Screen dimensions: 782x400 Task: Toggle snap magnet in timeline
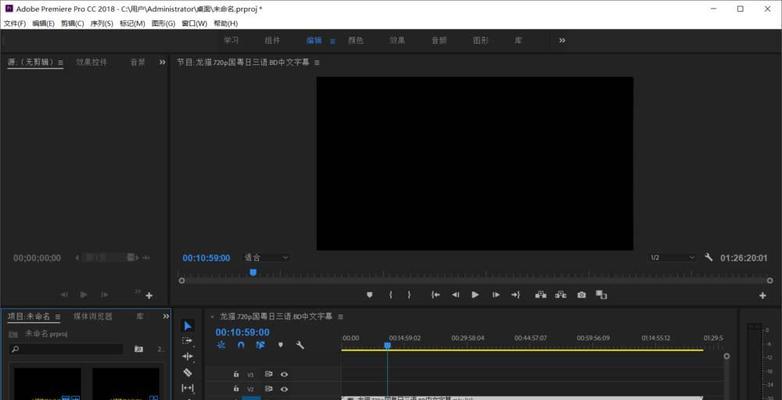pyautogui.click(x=240, y=345)
